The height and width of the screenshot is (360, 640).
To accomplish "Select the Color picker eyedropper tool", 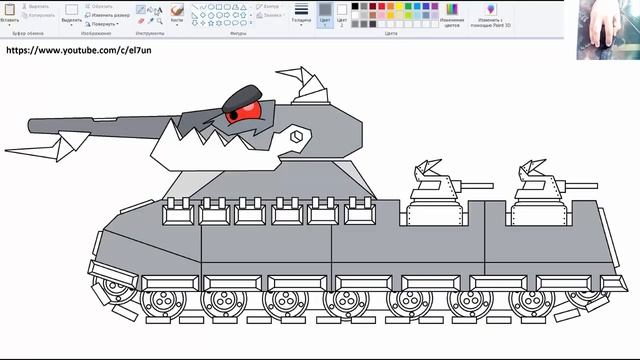I will (x=150, y=20).
